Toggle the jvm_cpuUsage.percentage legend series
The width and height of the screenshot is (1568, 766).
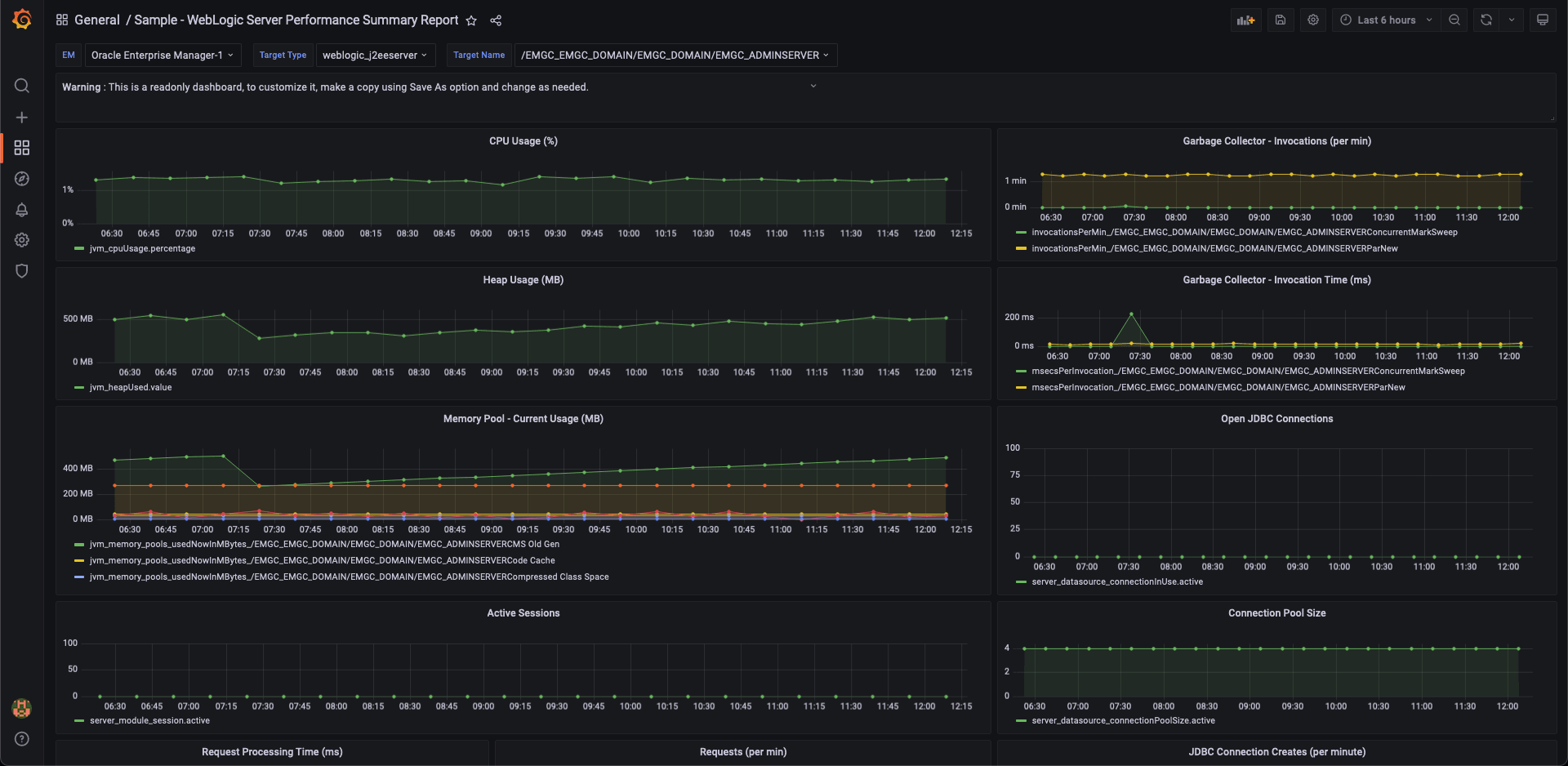coord(143,249)
